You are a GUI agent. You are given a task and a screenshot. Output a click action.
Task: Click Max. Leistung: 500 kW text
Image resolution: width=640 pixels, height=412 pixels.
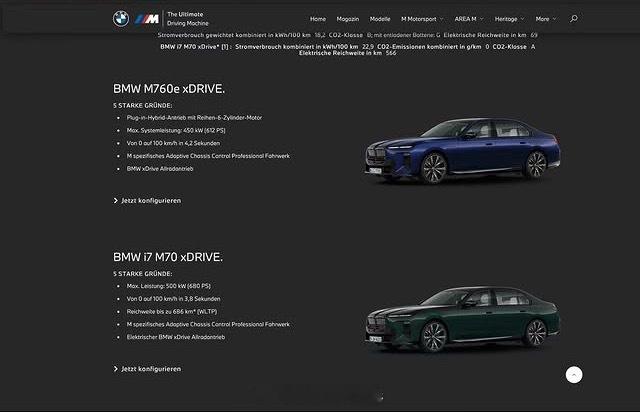pos(169,286)
